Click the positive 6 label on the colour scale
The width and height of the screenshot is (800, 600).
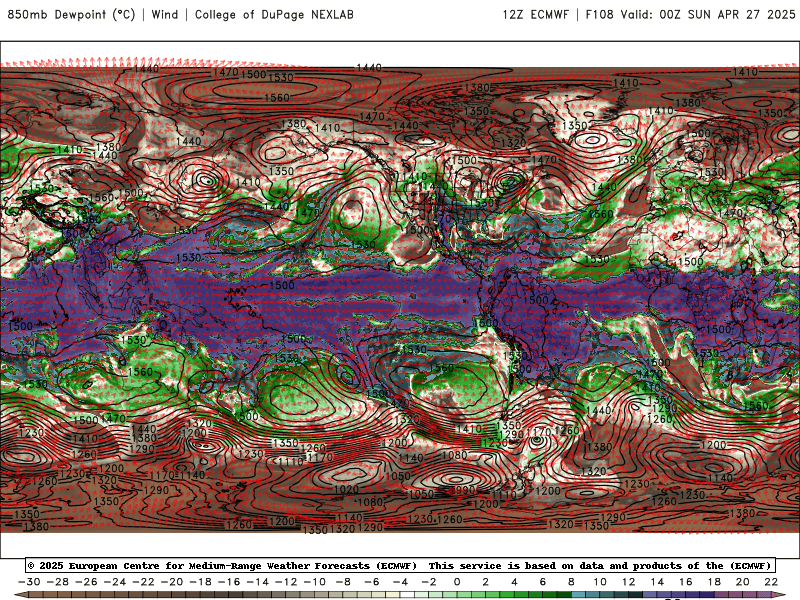point(542,582)
